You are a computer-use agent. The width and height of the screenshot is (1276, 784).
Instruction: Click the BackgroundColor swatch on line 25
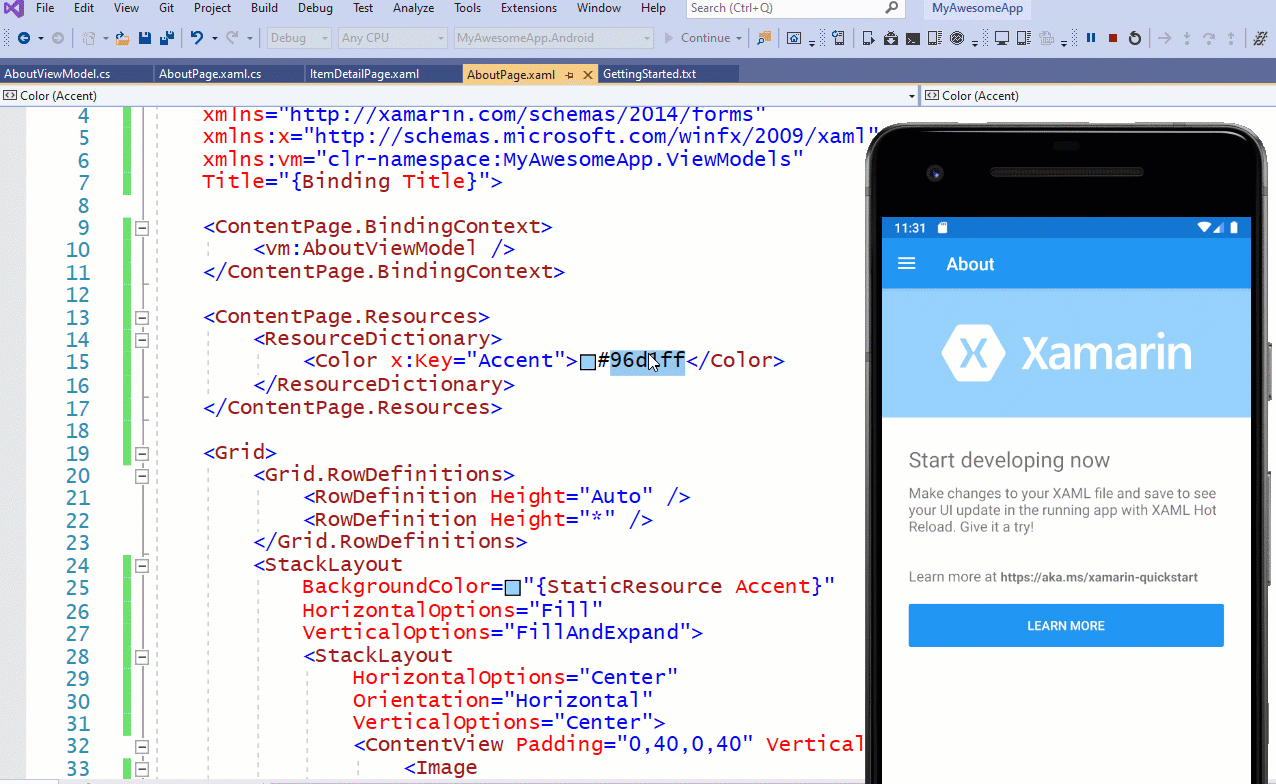coord(513,587)
